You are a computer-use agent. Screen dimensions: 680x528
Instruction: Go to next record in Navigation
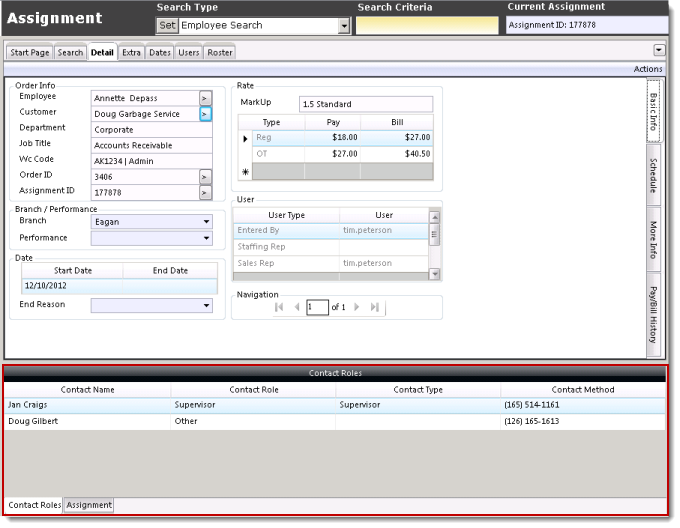click(356, 307)
